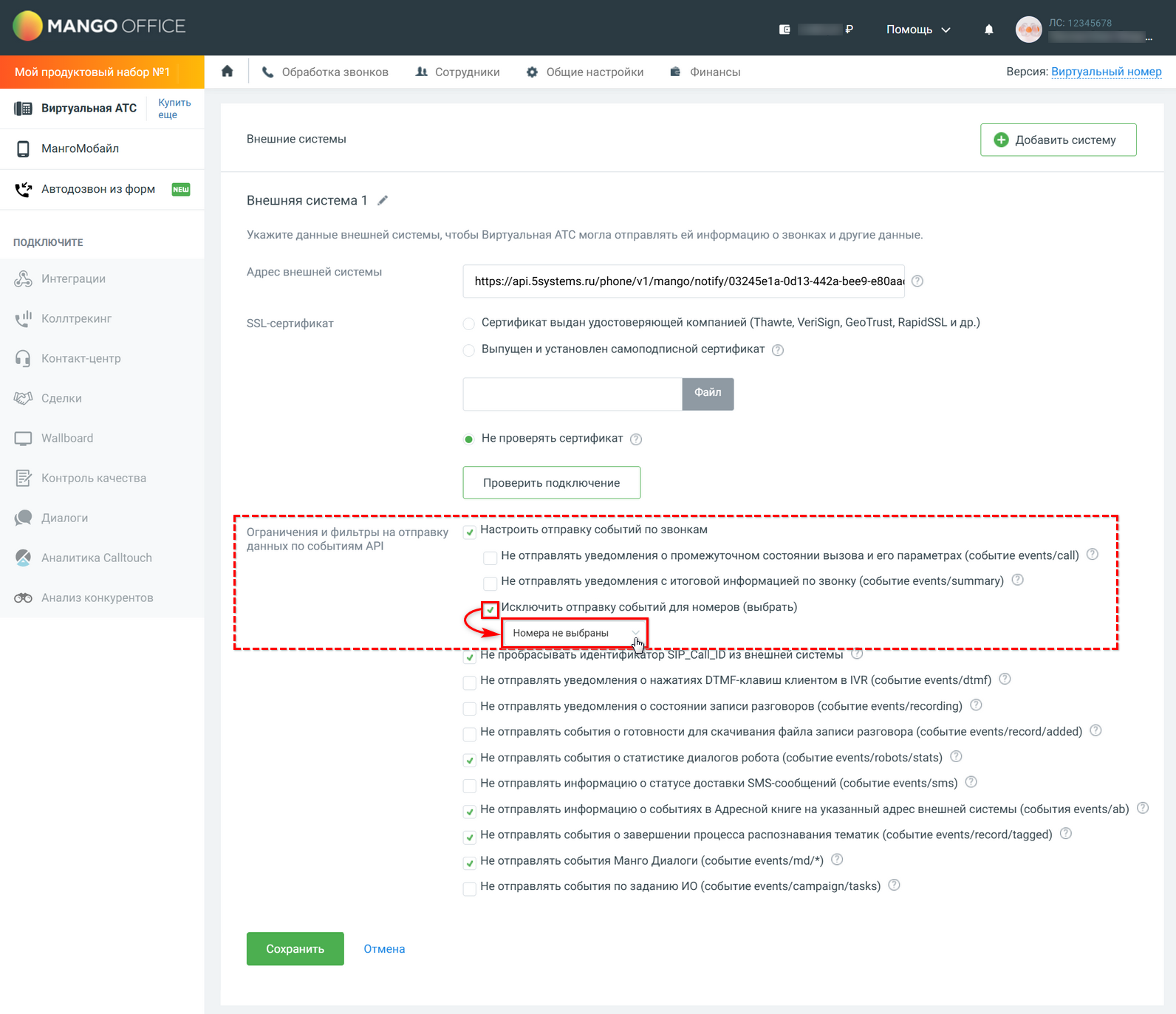Toggle Настроить отправку событий по звонкам checkbox
The image size is (1176, 1014).
click(x=469, y=532)
